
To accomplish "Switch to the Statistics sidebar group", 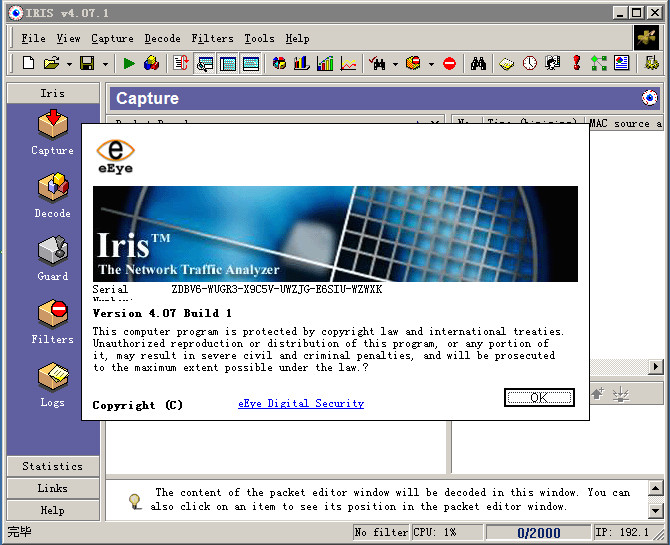I will [53, 466].
